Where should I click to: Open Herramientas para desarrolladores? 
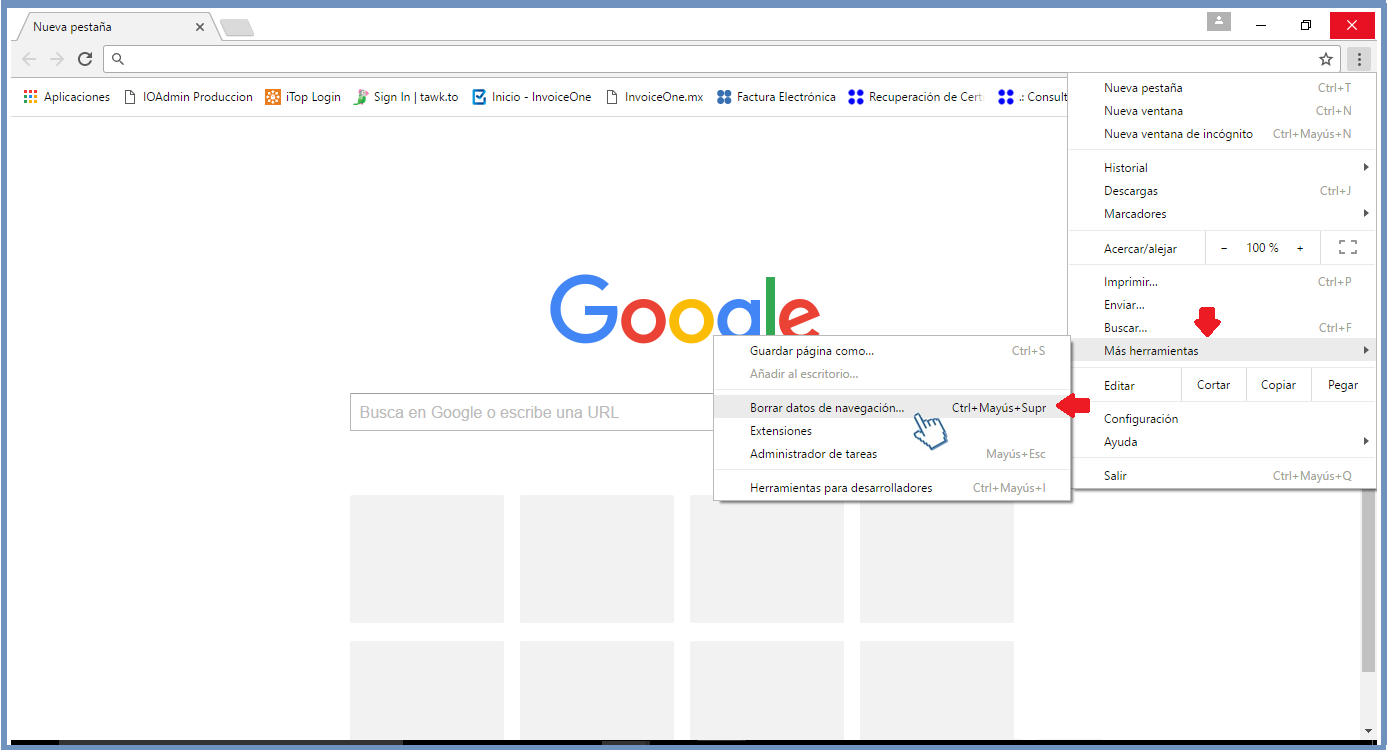pyautogui.click(x=892, y=488)
